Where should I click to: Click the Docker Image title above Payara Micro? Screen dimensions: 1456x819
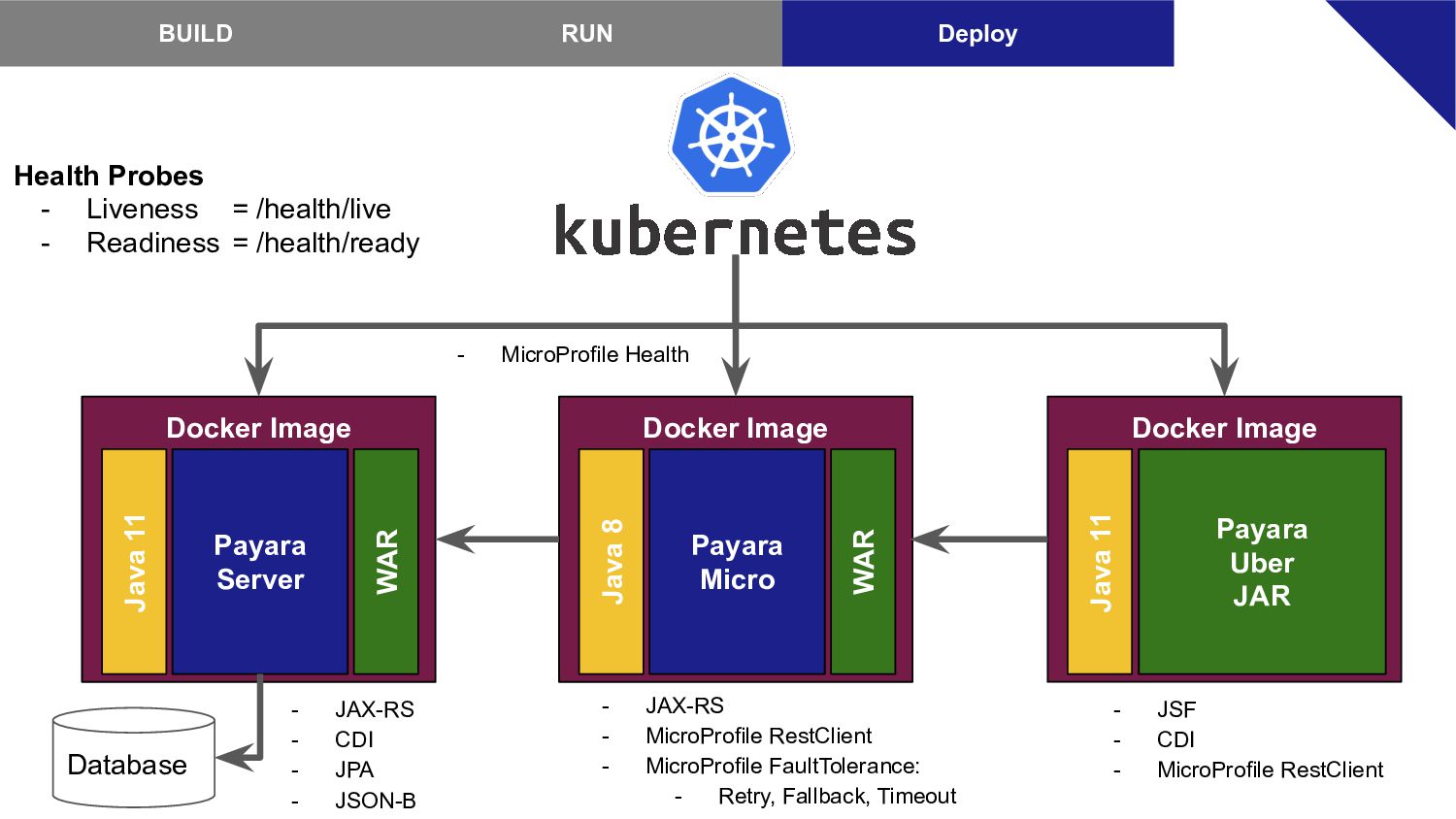[735, 428]
